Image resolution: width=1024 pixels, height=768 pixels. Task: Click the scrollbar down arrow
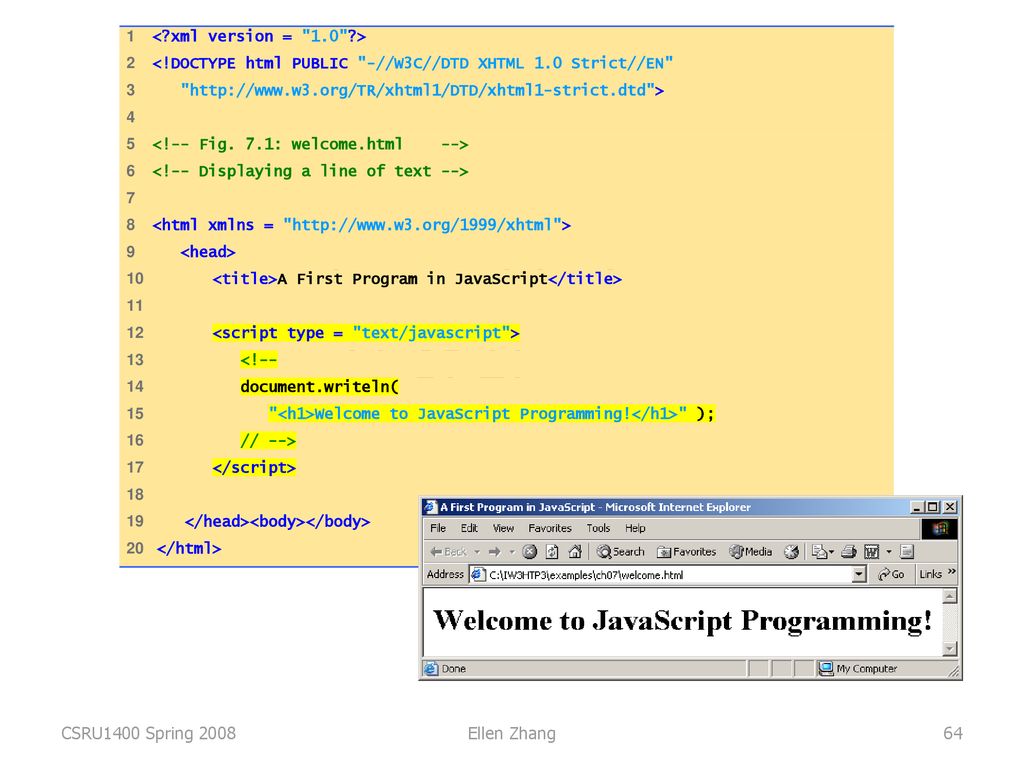(950, 648)
